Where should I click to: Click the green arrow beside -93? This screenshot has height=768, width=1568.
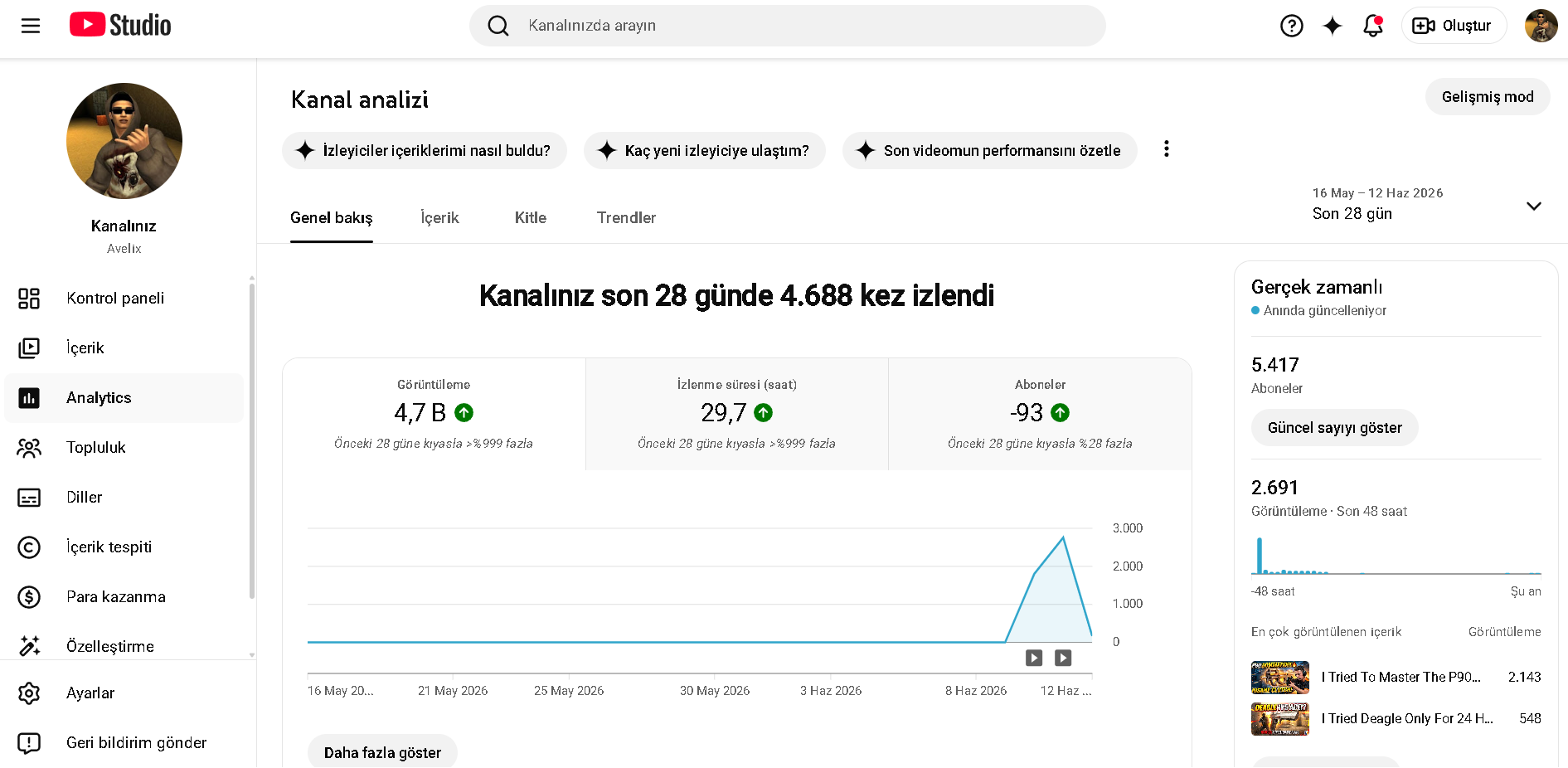(x=1061, y=412)
